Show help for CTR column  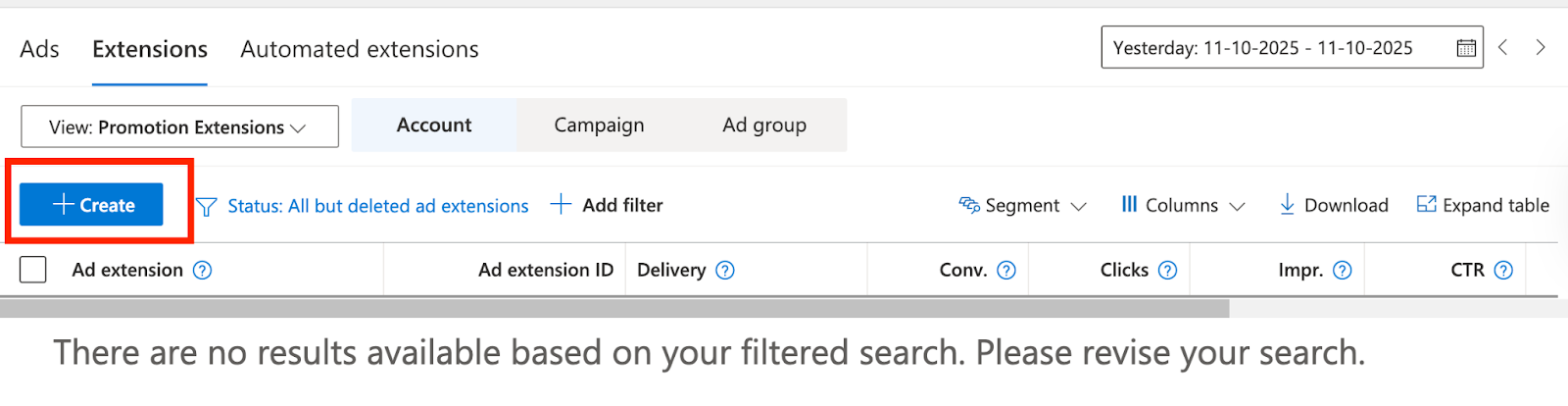(x=1503, y=271)
